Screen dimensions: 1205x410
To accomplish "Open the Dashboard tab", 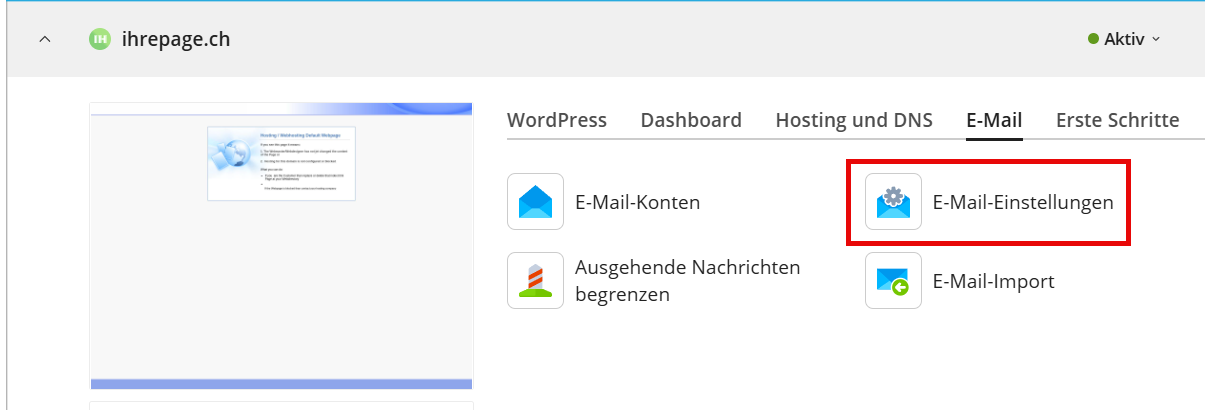I will point(691,121).
